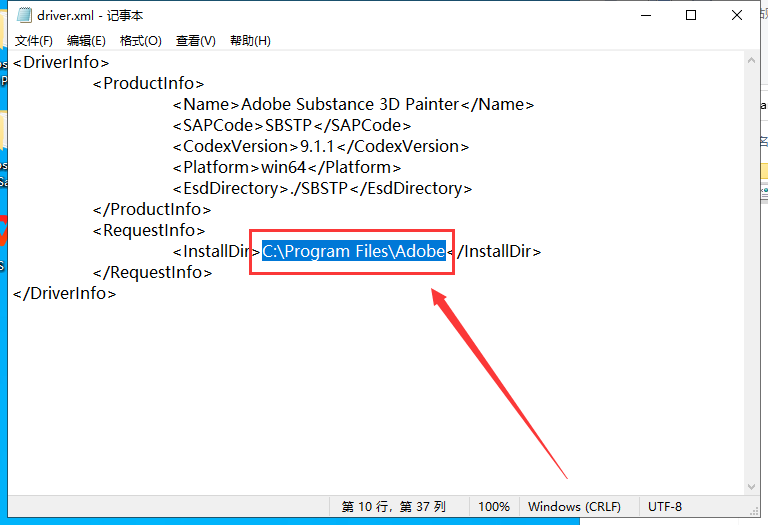
Task: Click the </DriverInfo> closing tag
Action: tap(65, 294)
